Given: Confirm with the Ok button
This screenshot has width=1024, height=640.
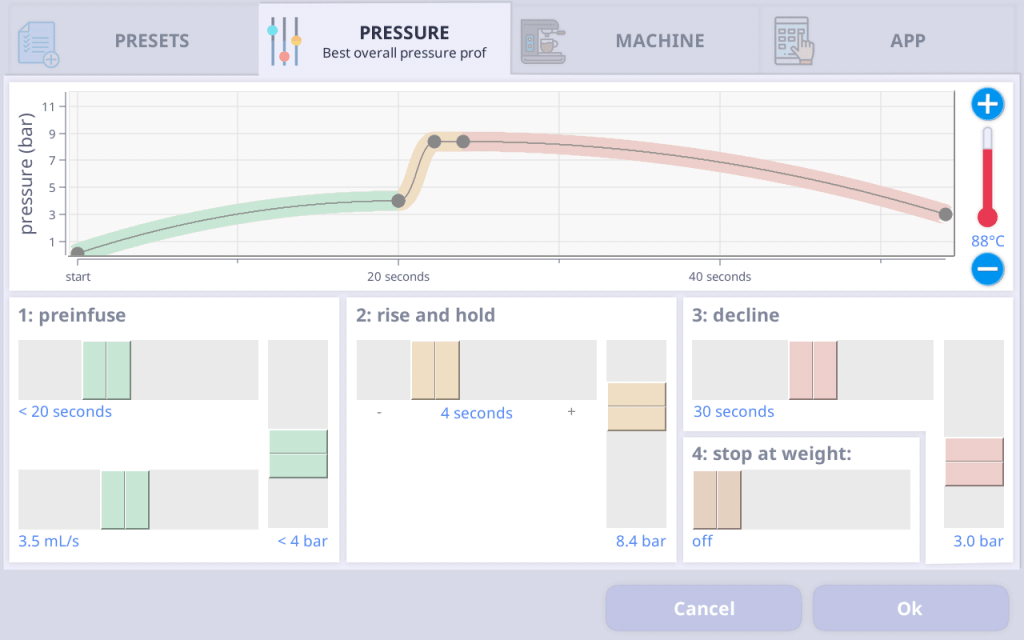Looking at the screenshot, I should click(x=910, y=608).
